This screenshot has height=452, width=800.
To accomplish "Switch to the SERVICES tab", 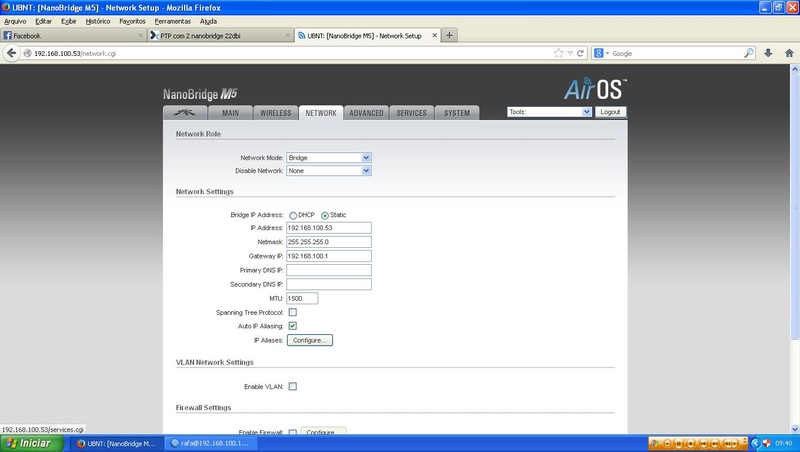I will 411,113.
